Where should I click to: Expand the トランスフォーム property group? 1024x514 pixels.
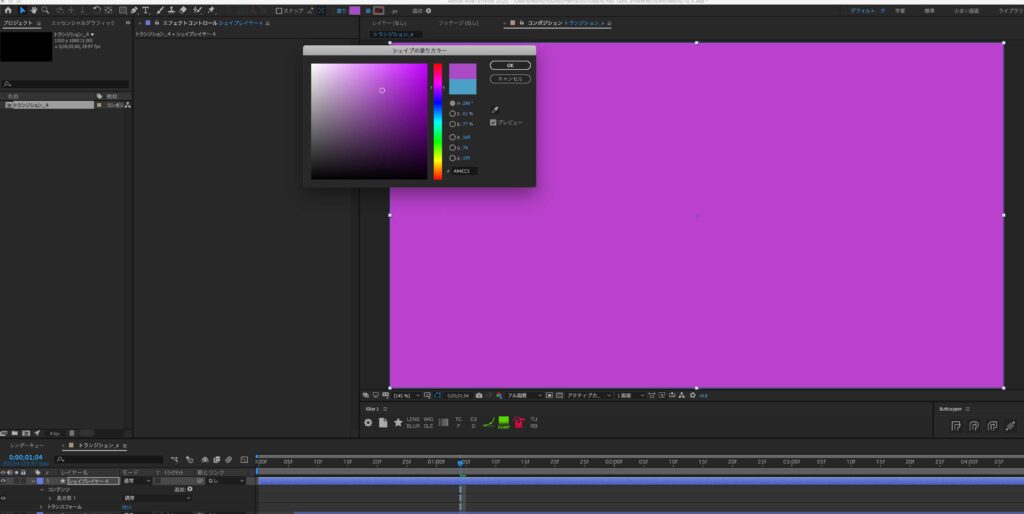point(42,507)
